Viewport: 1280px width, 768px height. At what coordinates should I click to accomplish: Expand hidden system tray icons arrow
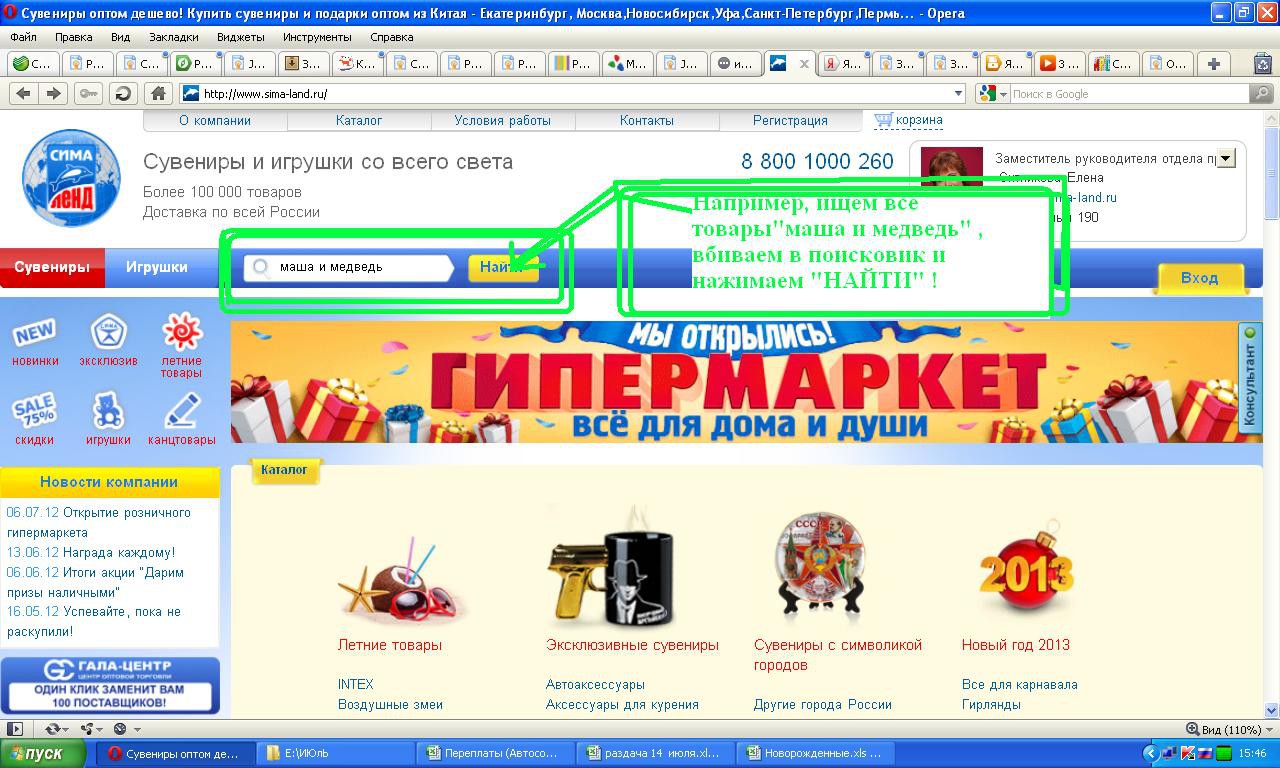[x=1150, y=753]
